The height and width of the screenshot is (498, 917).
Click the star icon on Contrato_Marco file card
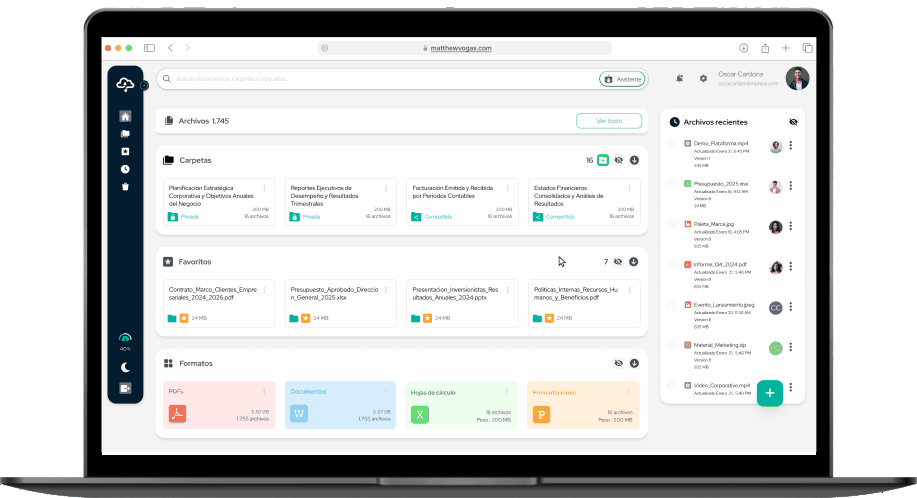pos(184,319)
